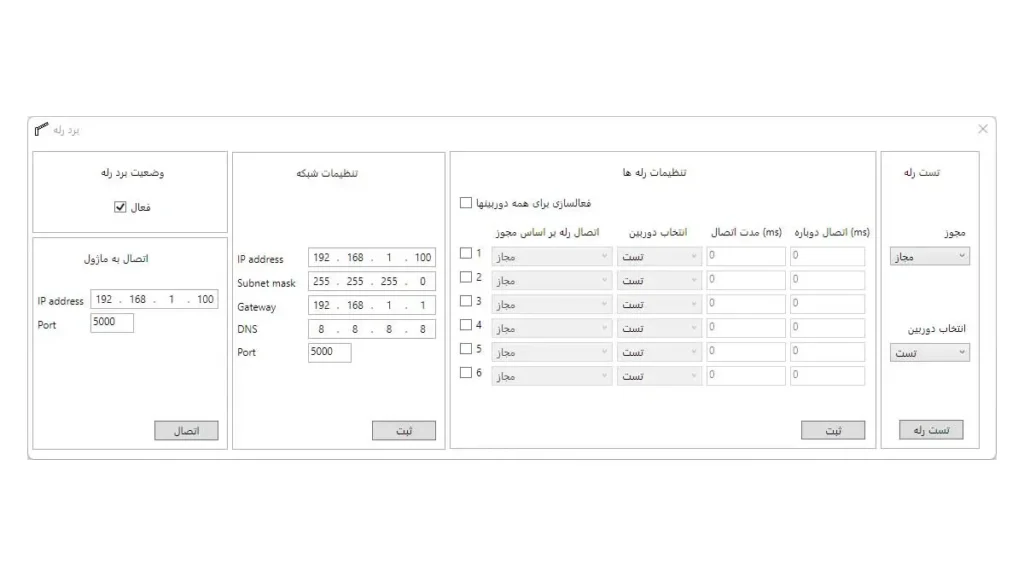Screen dimensions: 1024x576
Task: Click the Subnet mask field
Action: tap(371, 282)
